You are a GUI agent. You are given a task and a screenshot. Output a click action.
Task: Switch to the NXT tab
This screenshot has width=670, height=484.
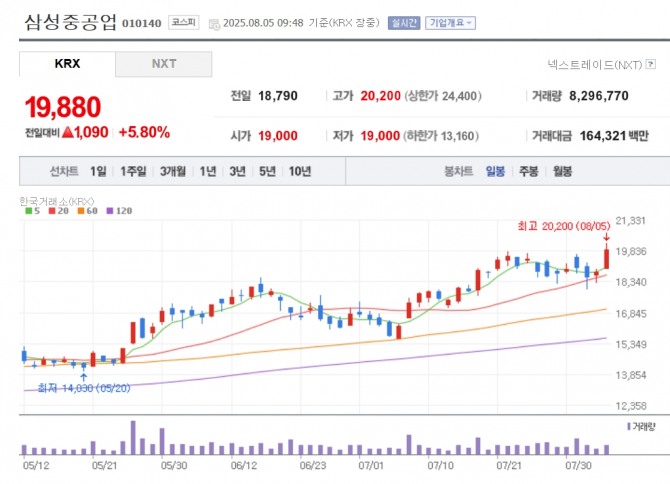click(x=164, y=64)
